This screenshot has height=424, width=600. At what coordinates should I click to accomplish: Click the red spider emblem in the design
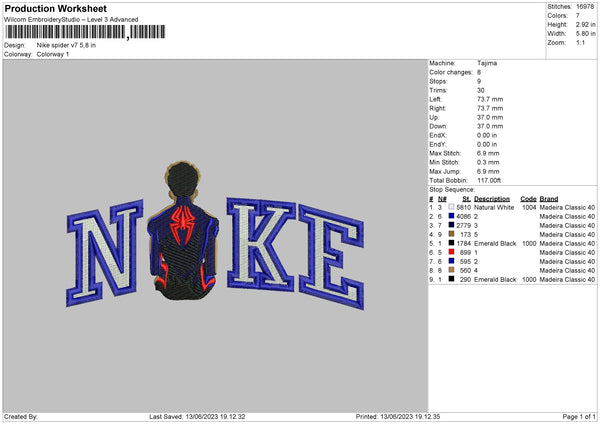click(x=183, y=225)
